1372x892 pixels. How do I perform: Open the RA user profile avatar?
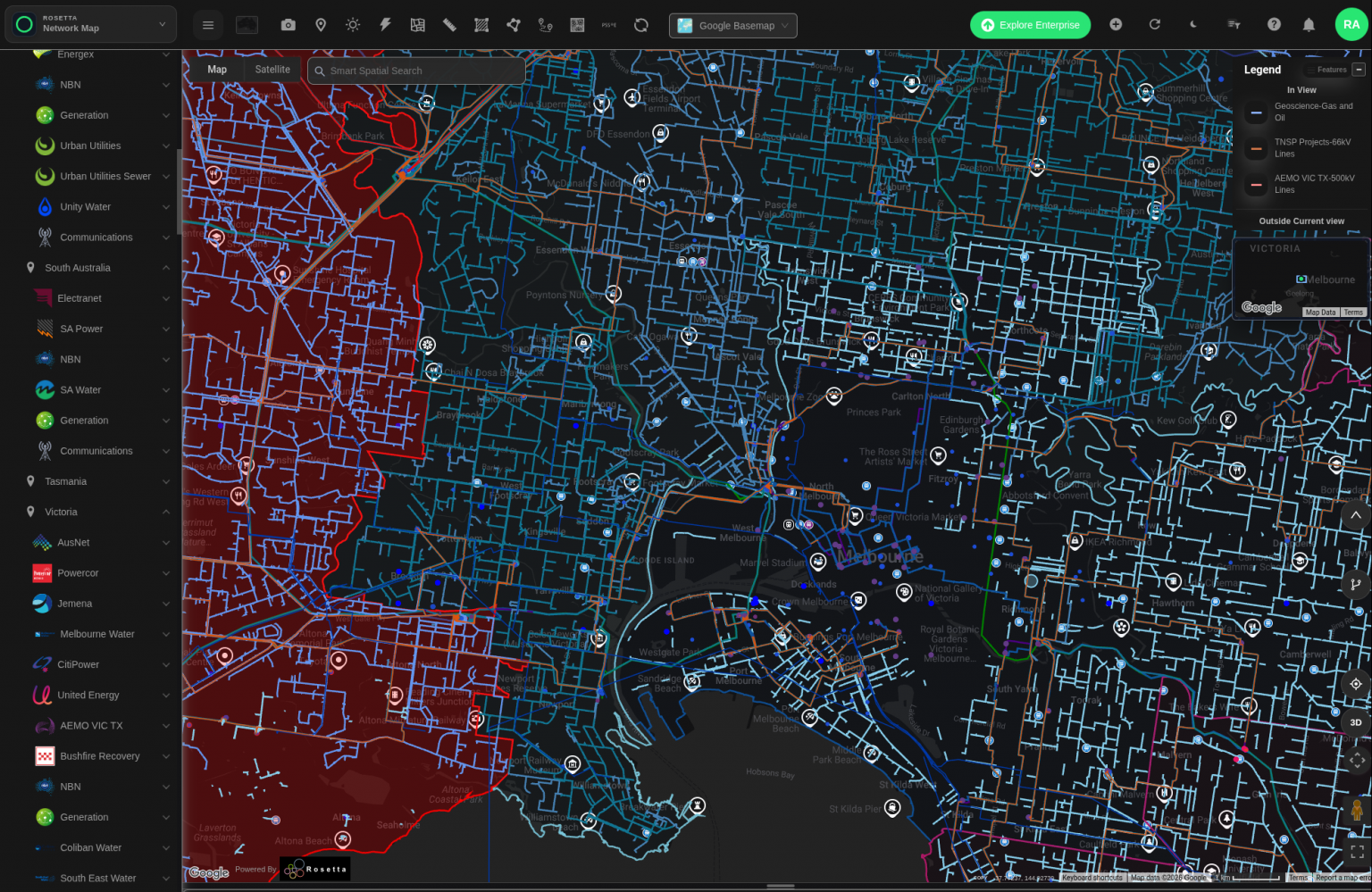click(1351, 24)
